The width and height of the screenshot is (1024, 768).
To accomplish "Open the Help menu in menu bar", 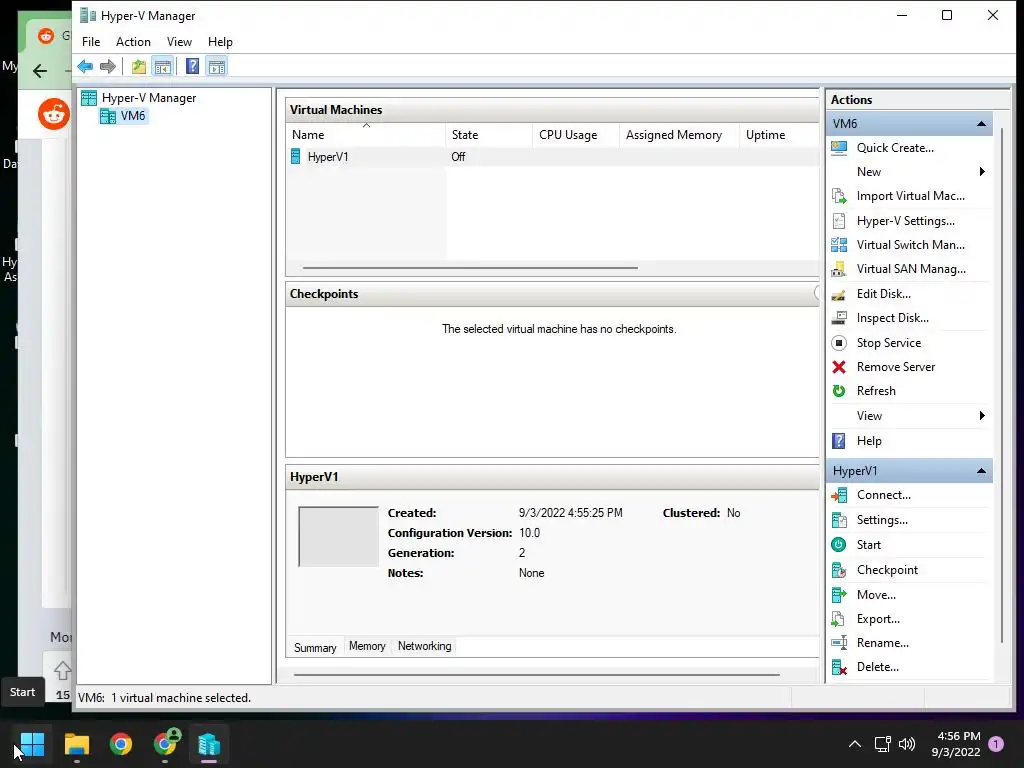I will pyautogui.click(x=220, y=42).
